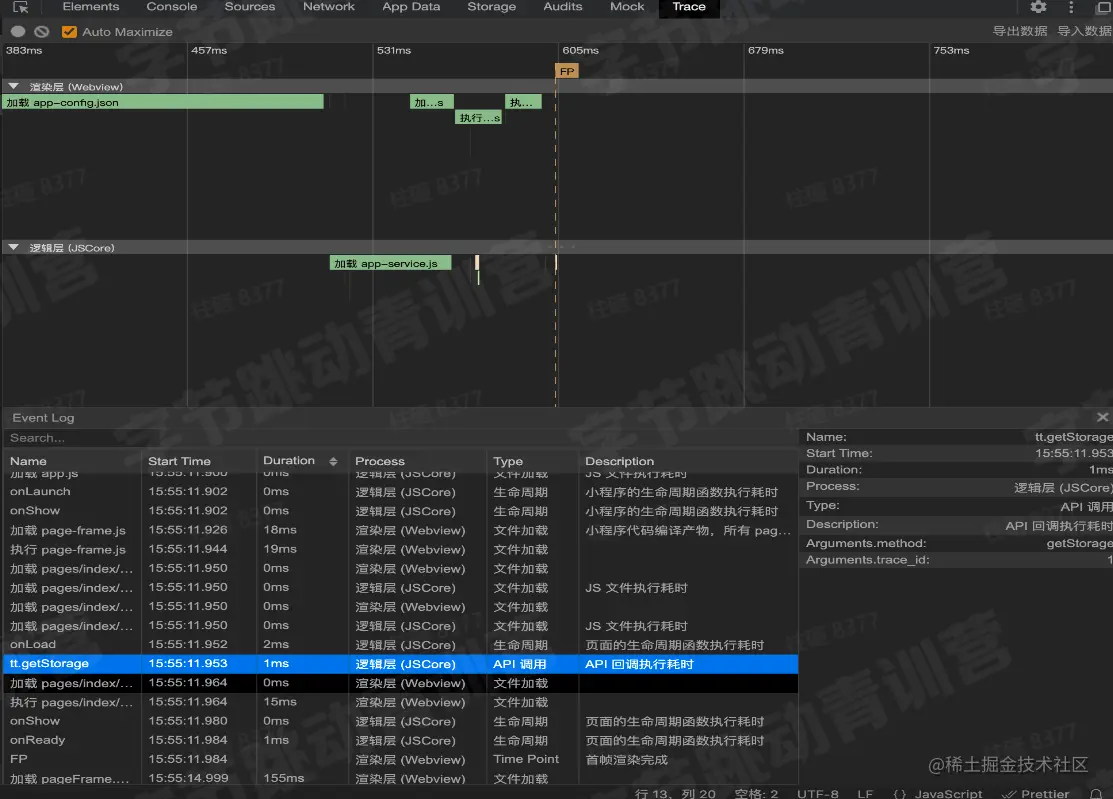Select the onLoad event row
Image resolution: width=1113 pixels, height=799 pixels.
[x=400, y=644]
